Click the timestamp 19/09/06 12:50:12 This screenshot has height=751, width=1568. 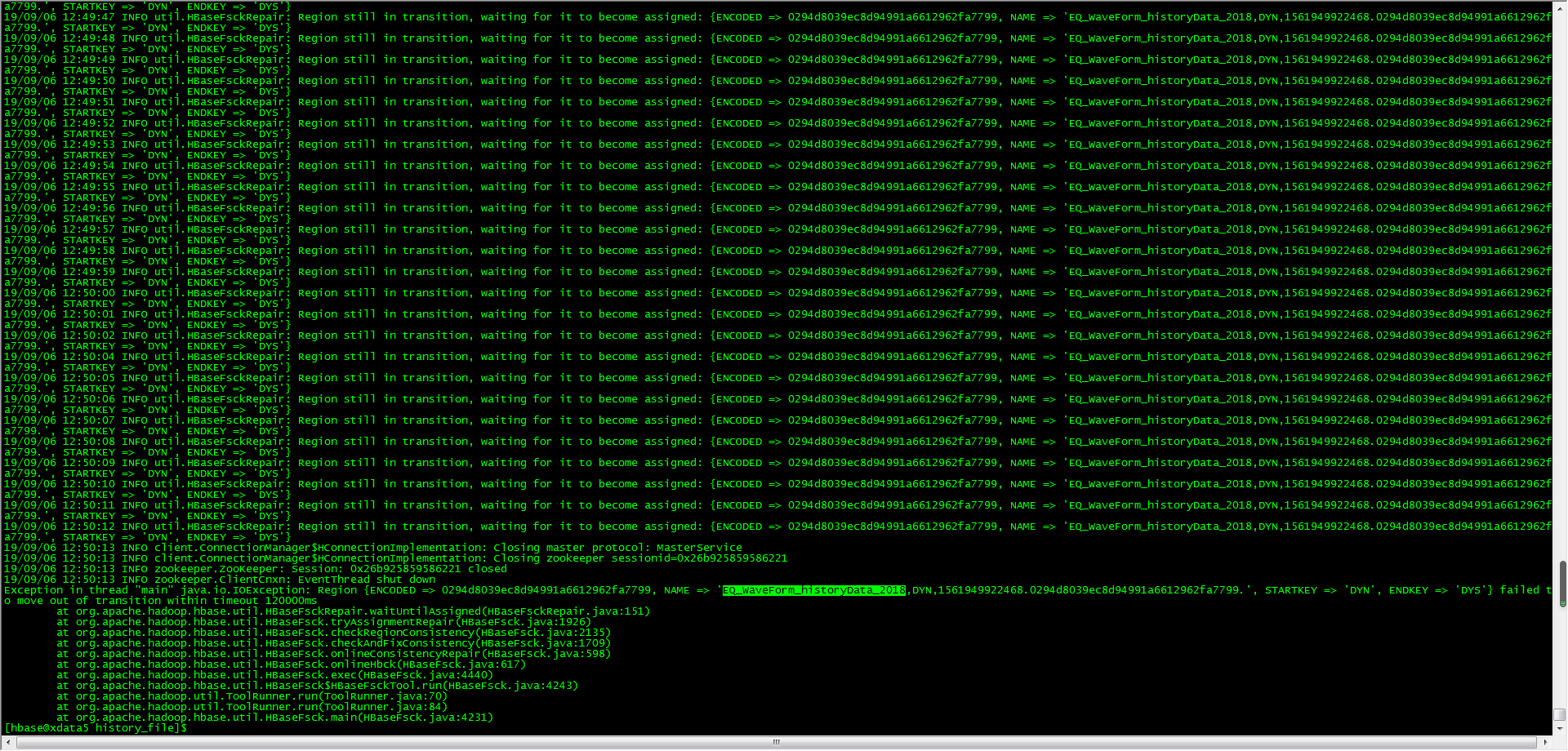pos(60,527)
